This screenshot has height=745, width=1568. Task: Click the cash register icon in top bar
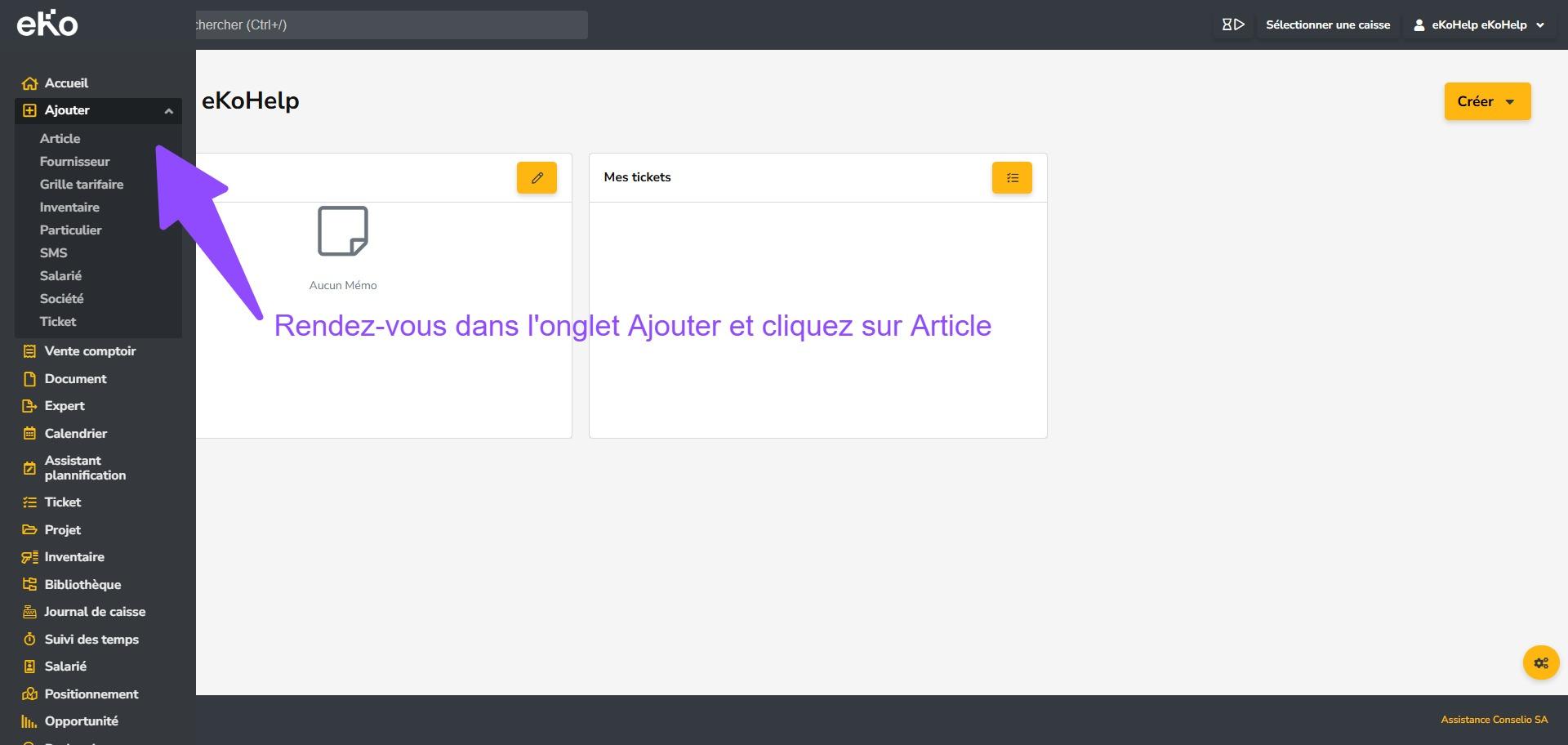(x=1232, y=25)
